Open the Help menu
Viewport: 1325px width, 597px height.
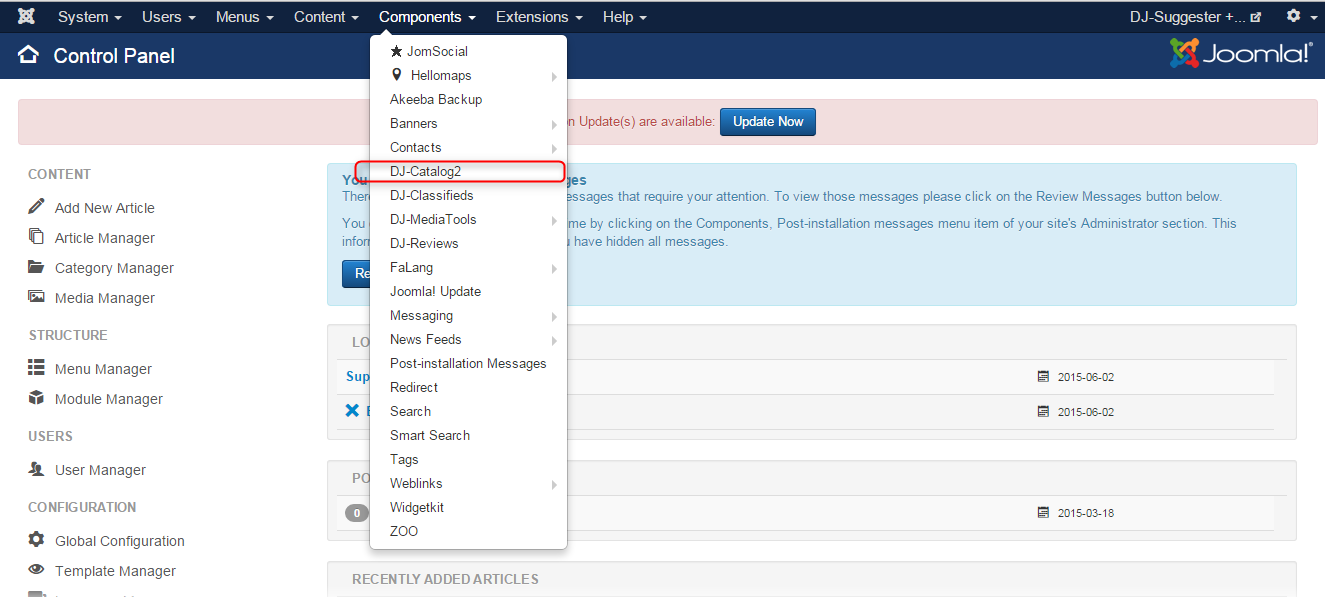625,17
